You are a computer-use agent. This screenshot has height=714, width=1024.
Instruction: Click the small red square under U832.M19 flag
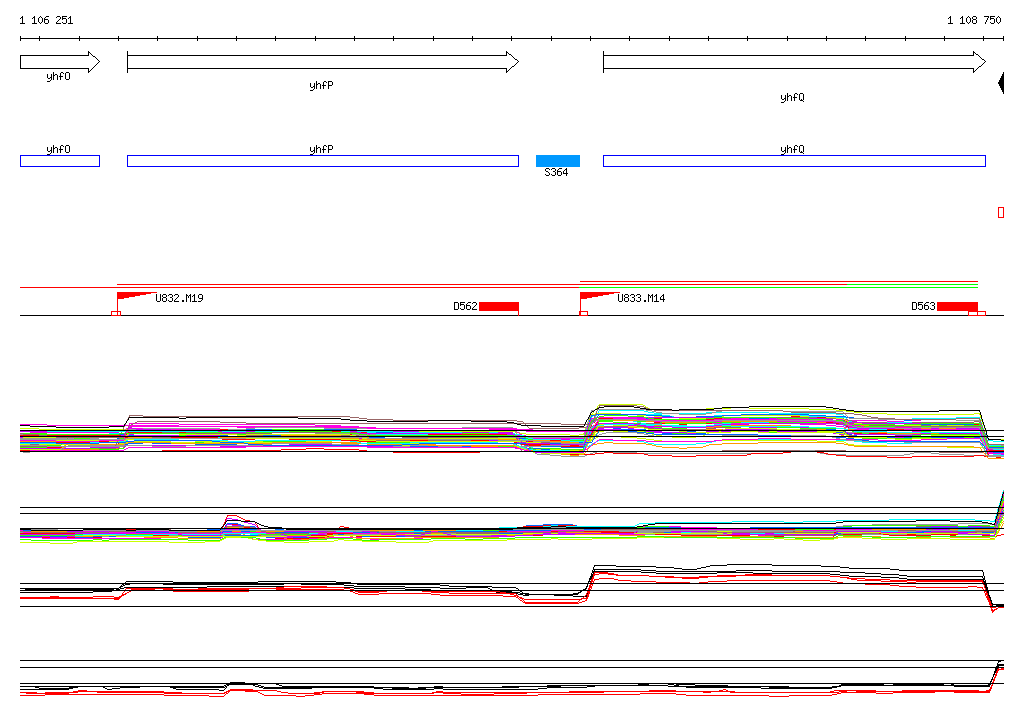[116, 314]
